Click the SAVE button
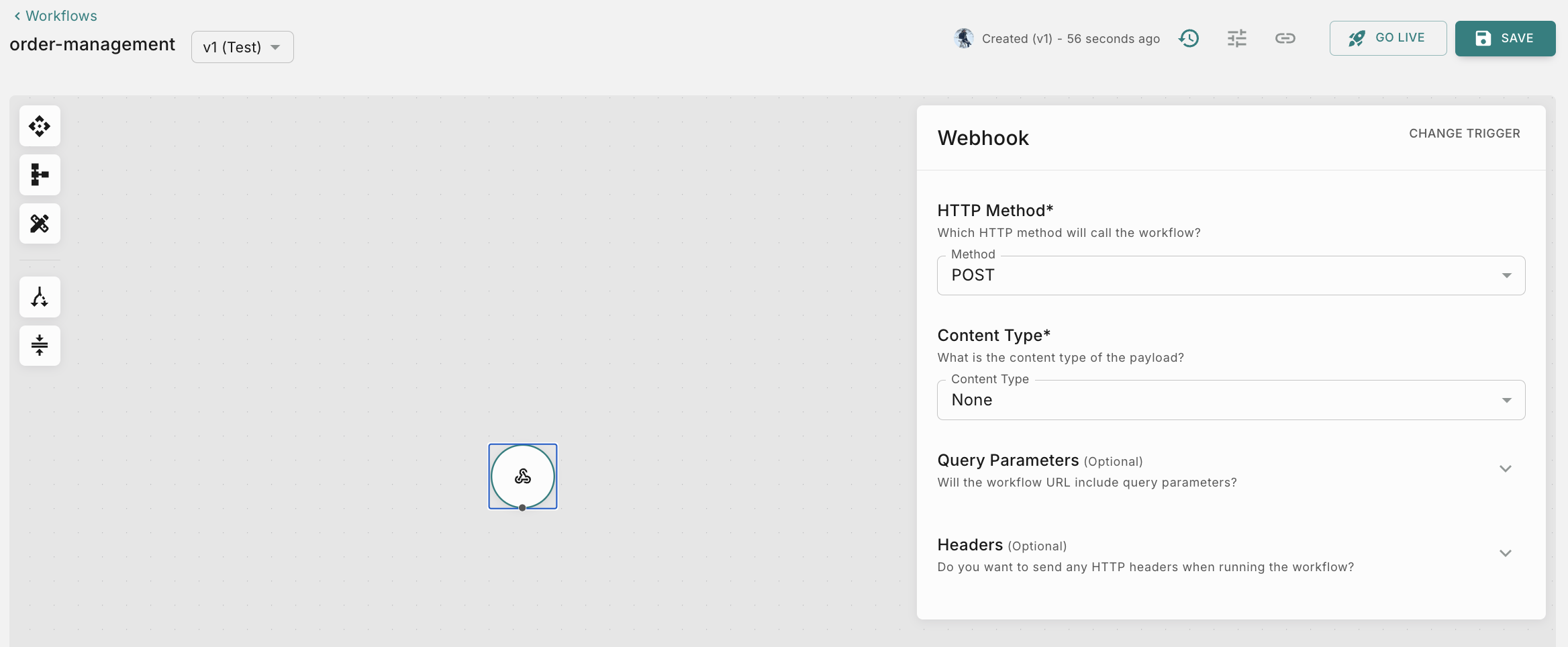The image size is (1568, 647). pos(1505,38)
